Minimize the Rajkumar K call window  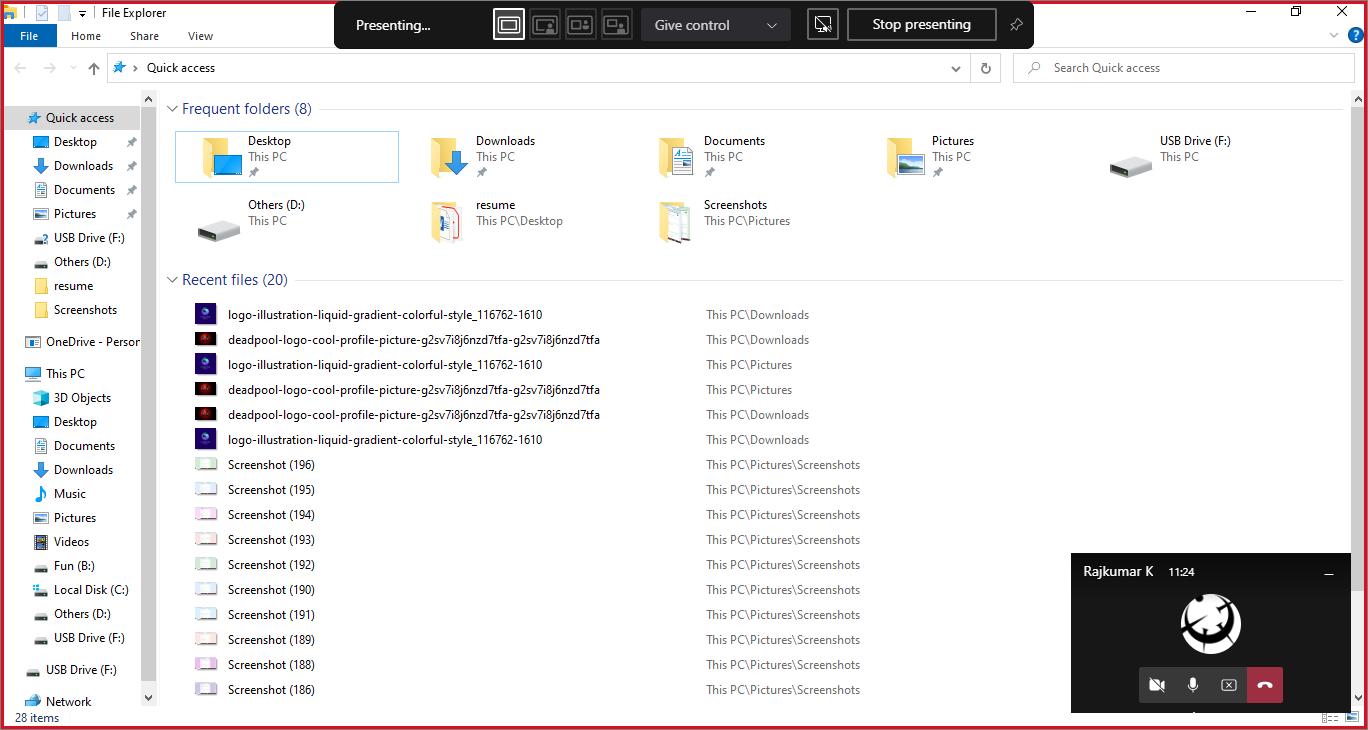[1329, 573]
